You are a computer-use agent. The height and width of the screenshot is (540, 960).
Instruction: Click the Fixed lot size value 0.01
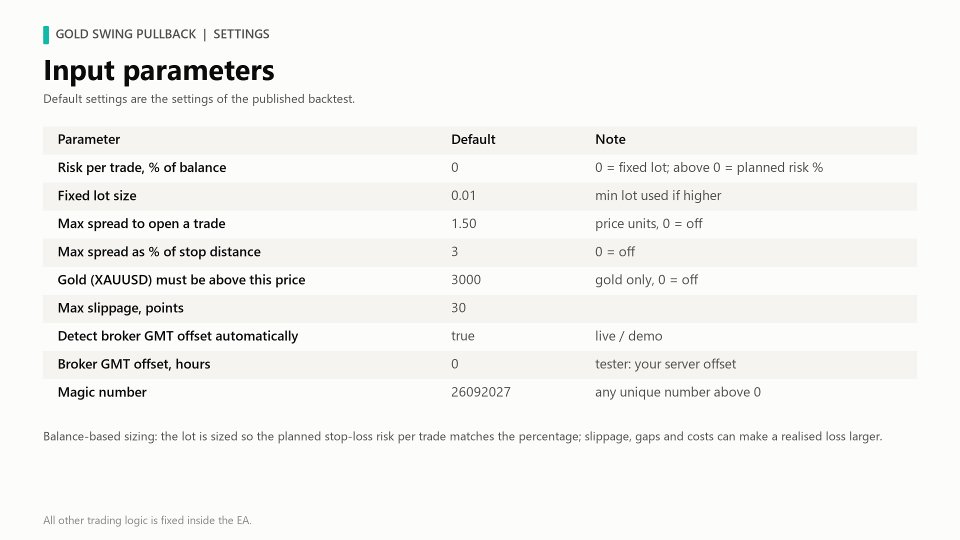[x=463, y=196]
